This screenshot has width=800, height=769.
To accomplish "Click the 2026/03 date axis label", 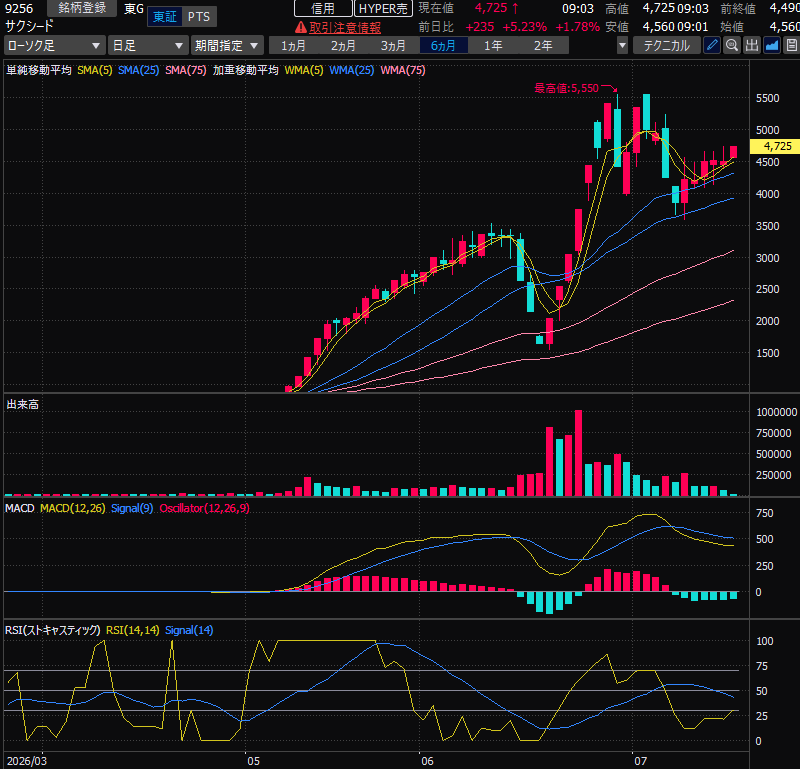I will click(x=27, y=761).
